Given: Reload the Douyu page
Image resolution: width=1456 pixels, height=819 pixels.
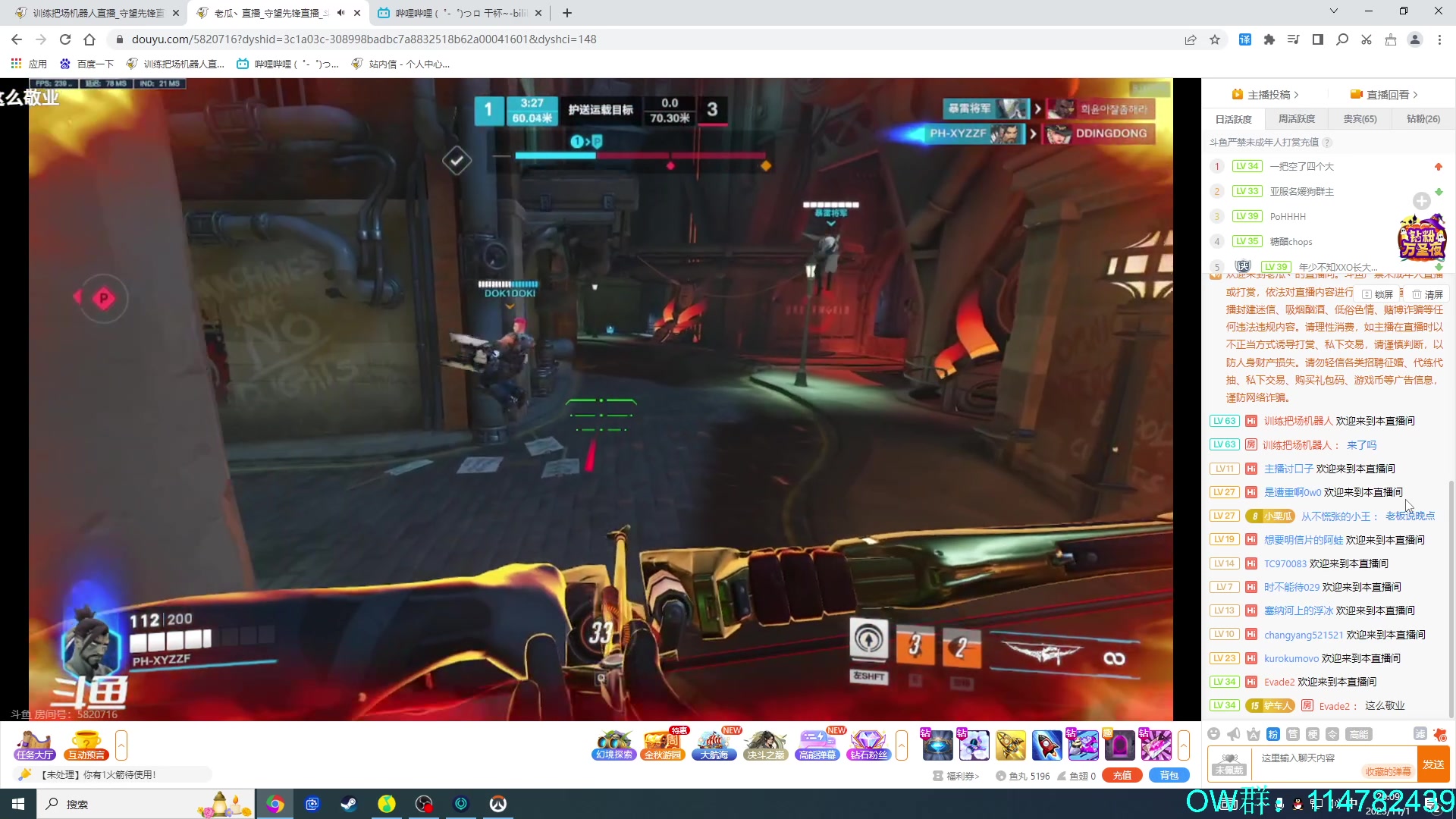Looking at the screenshot, I should 65,39.
